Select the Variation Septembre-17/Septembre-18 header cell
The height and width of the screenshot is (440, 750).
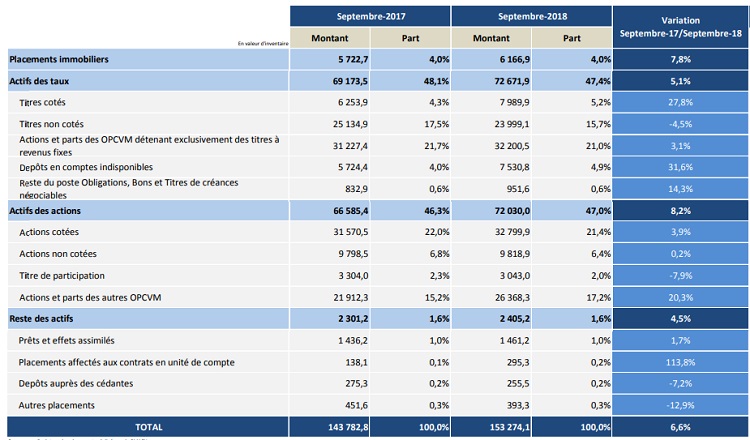[680, 27]
